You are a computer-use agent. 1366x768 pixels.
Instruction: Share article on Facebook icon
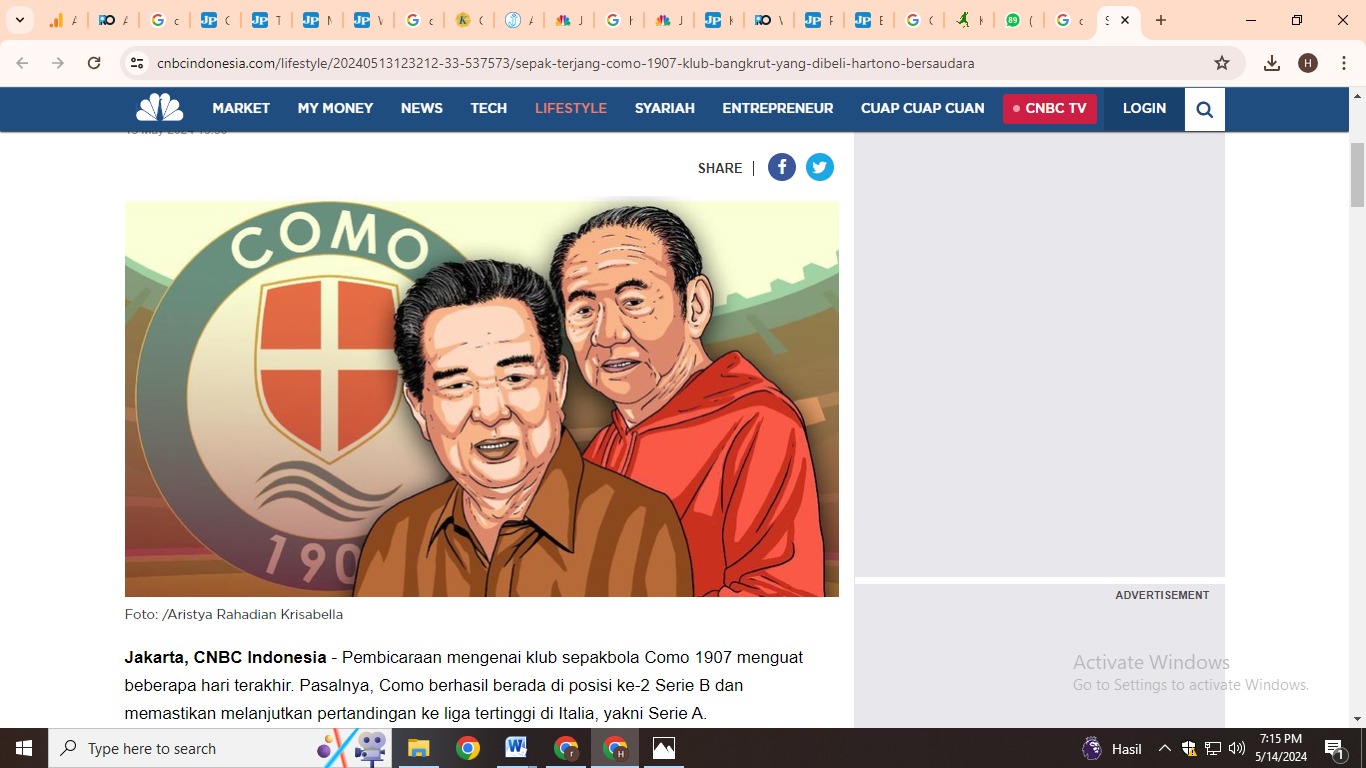[x=781, y=168]
